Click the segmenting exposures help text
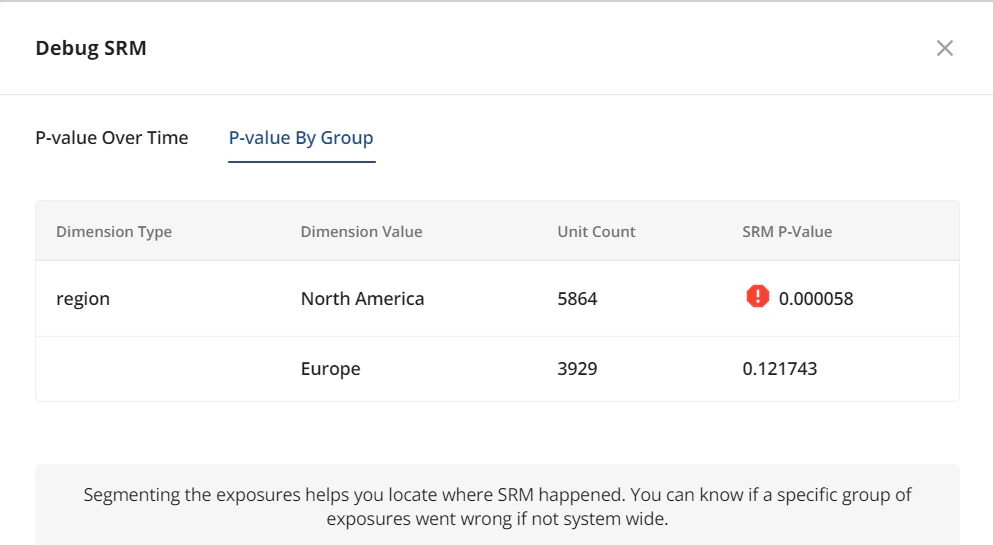Screen dimensions: 993x545 [497, 506]
